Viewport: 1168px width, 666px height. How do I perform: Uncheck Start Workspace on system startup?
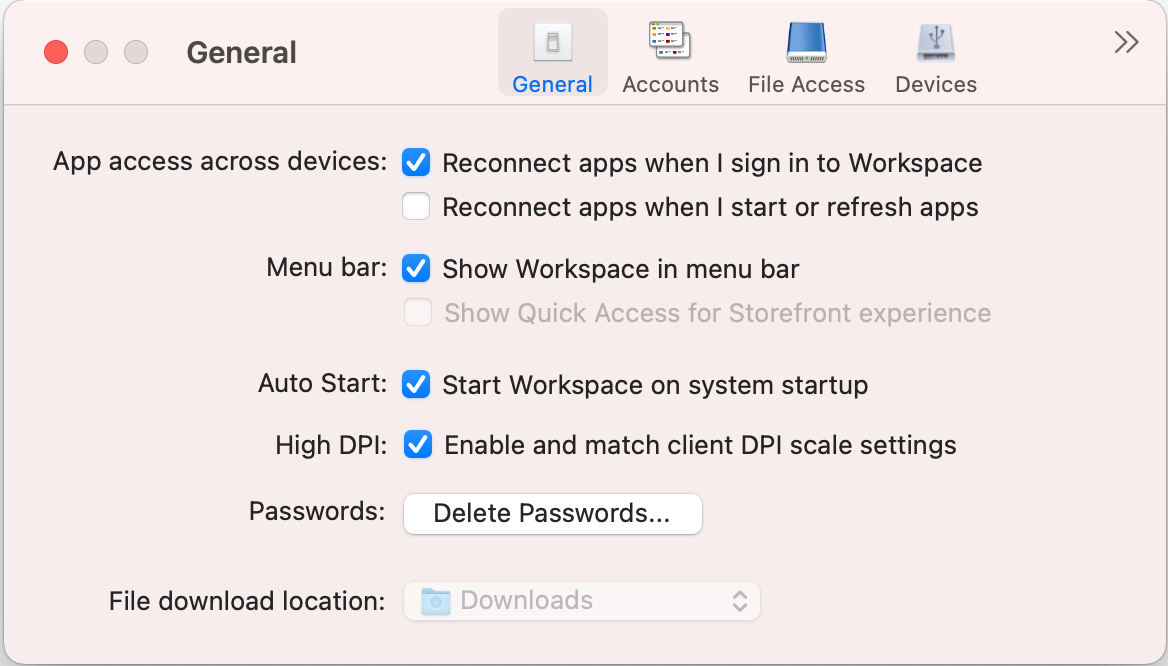416,384
